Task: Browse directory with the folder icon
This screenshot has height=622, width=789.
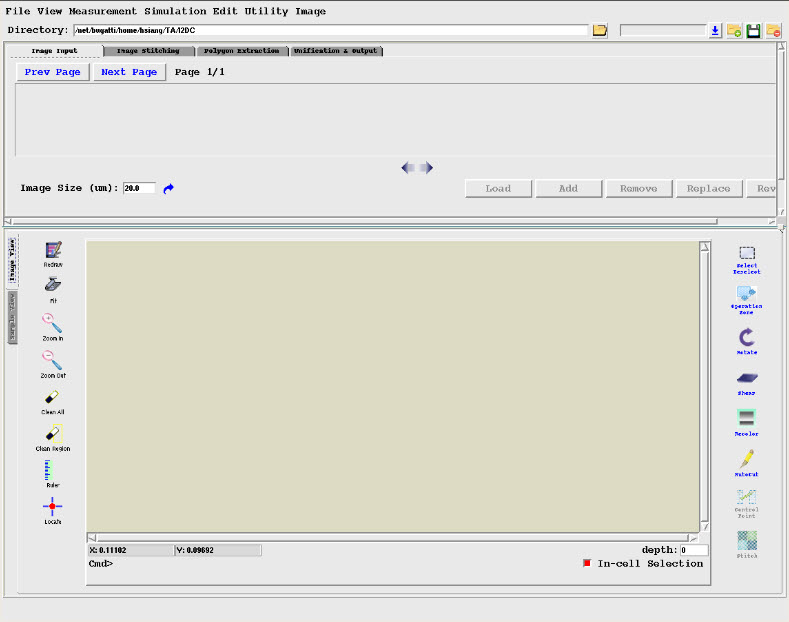Action: (x=600, y=31)
